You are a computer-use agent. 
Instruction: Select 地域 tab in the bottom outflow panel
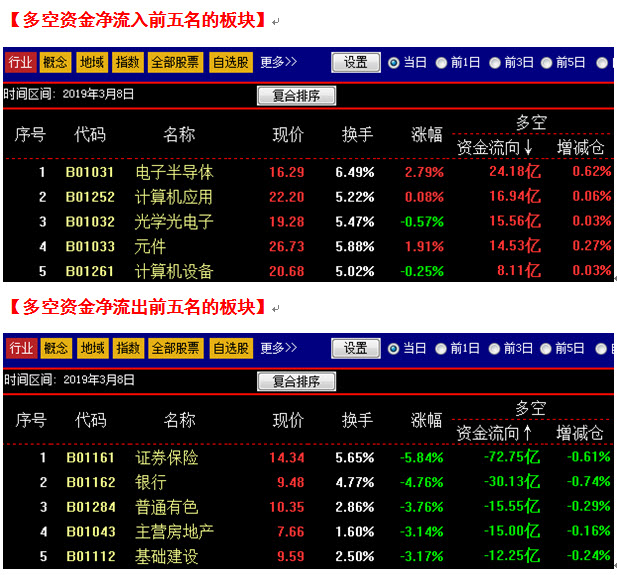coord(92,348)
